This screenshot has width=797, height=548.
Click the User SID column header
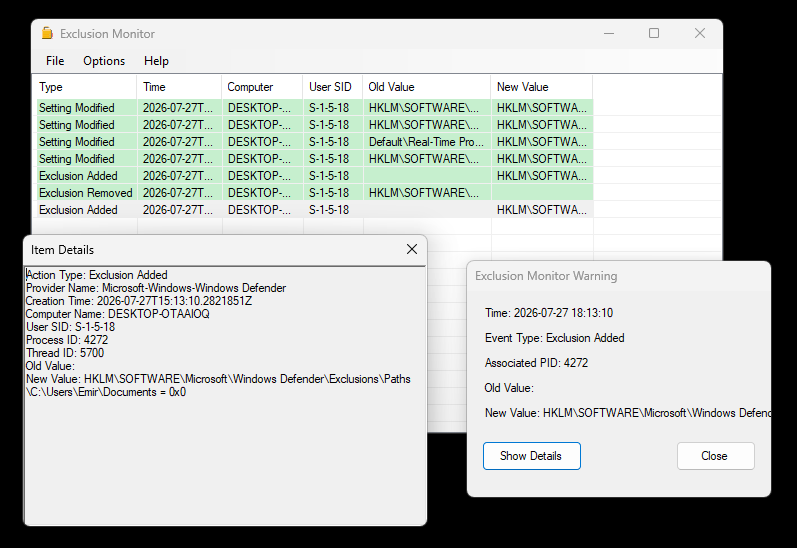(332, 87)
